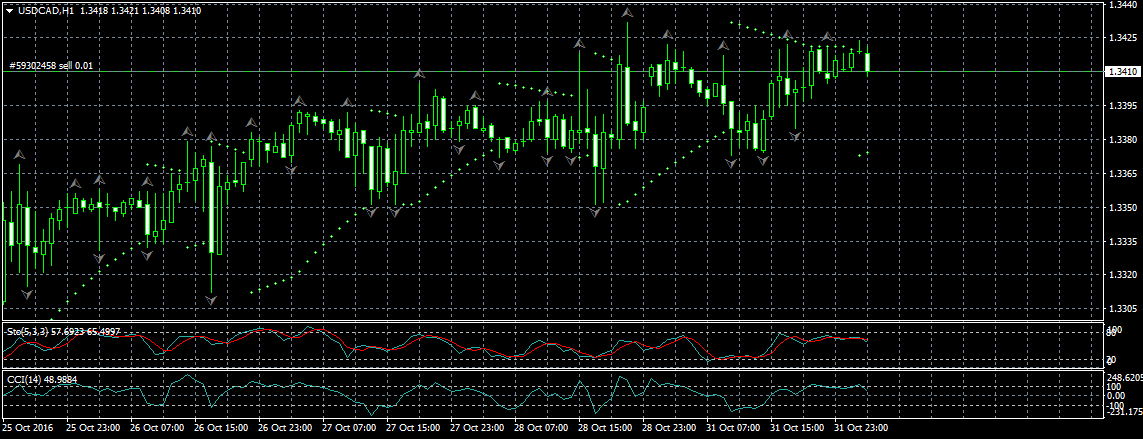
Task: Click the 1.3440 price scale label
Action: coord(1122,6)
